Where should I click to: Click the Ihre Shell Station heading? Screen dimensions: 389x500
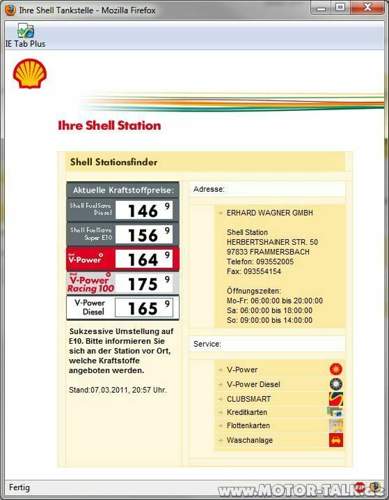109,126
